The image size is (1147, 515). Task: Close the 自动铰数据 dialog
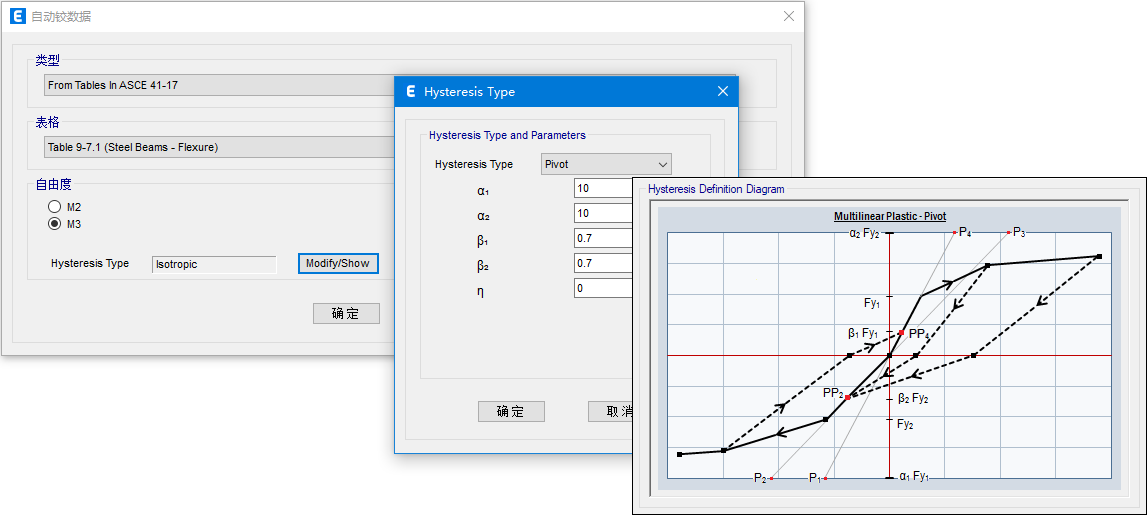(789, 16)
